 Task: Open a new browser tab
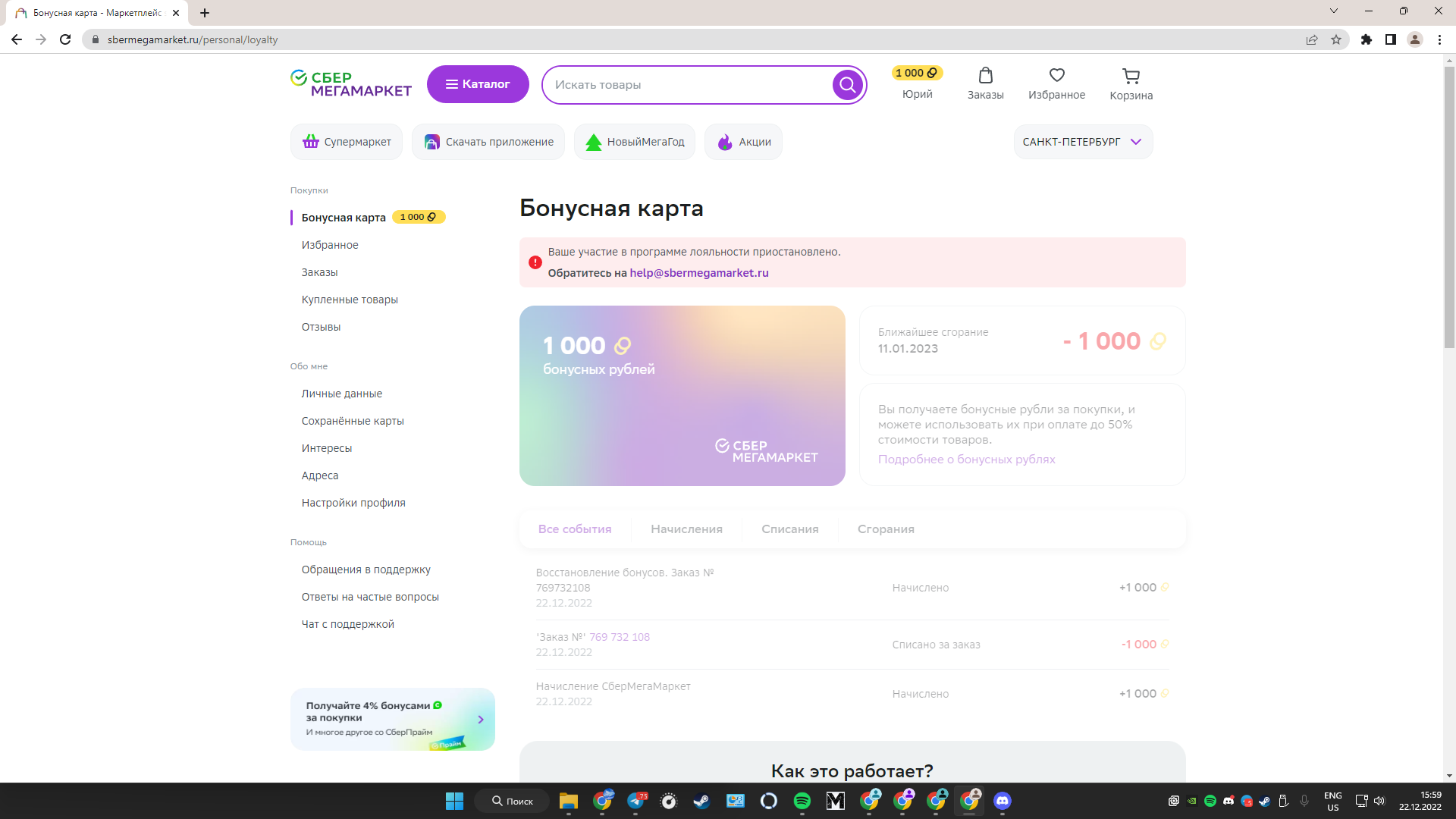click(x=205, y=13)
